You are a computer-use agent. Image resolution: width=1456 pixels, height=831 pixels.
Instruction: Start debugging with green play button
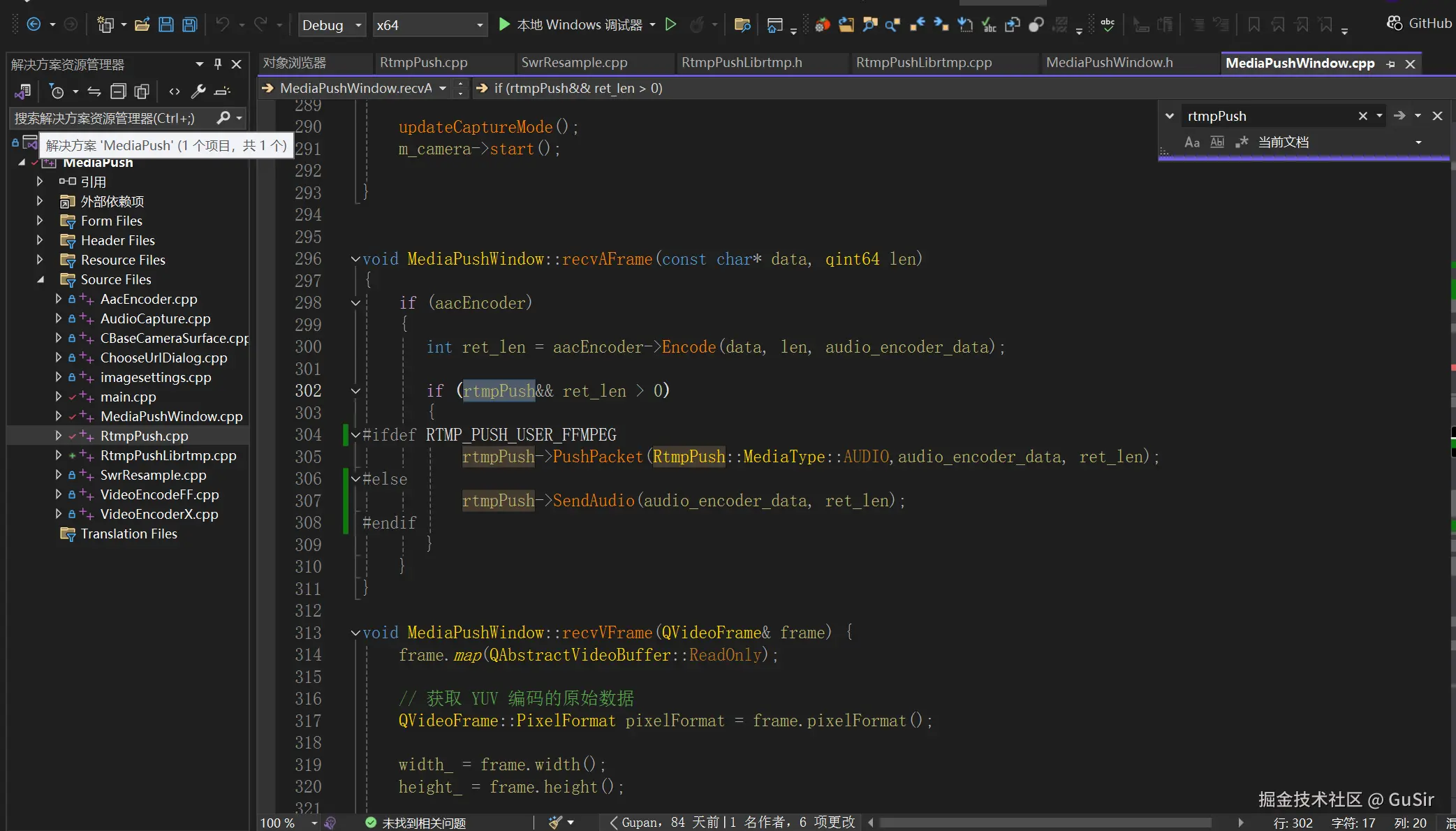pyautogui.click(x=504, y=24)
